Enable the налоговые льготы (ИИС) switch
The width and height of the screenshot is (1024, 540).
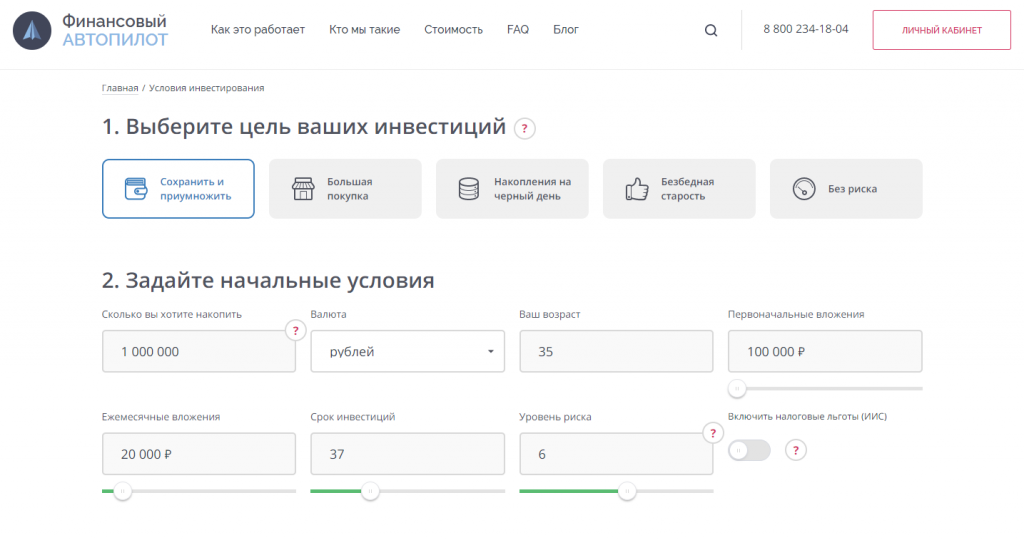pyautogui.click(x=749, y=450)
